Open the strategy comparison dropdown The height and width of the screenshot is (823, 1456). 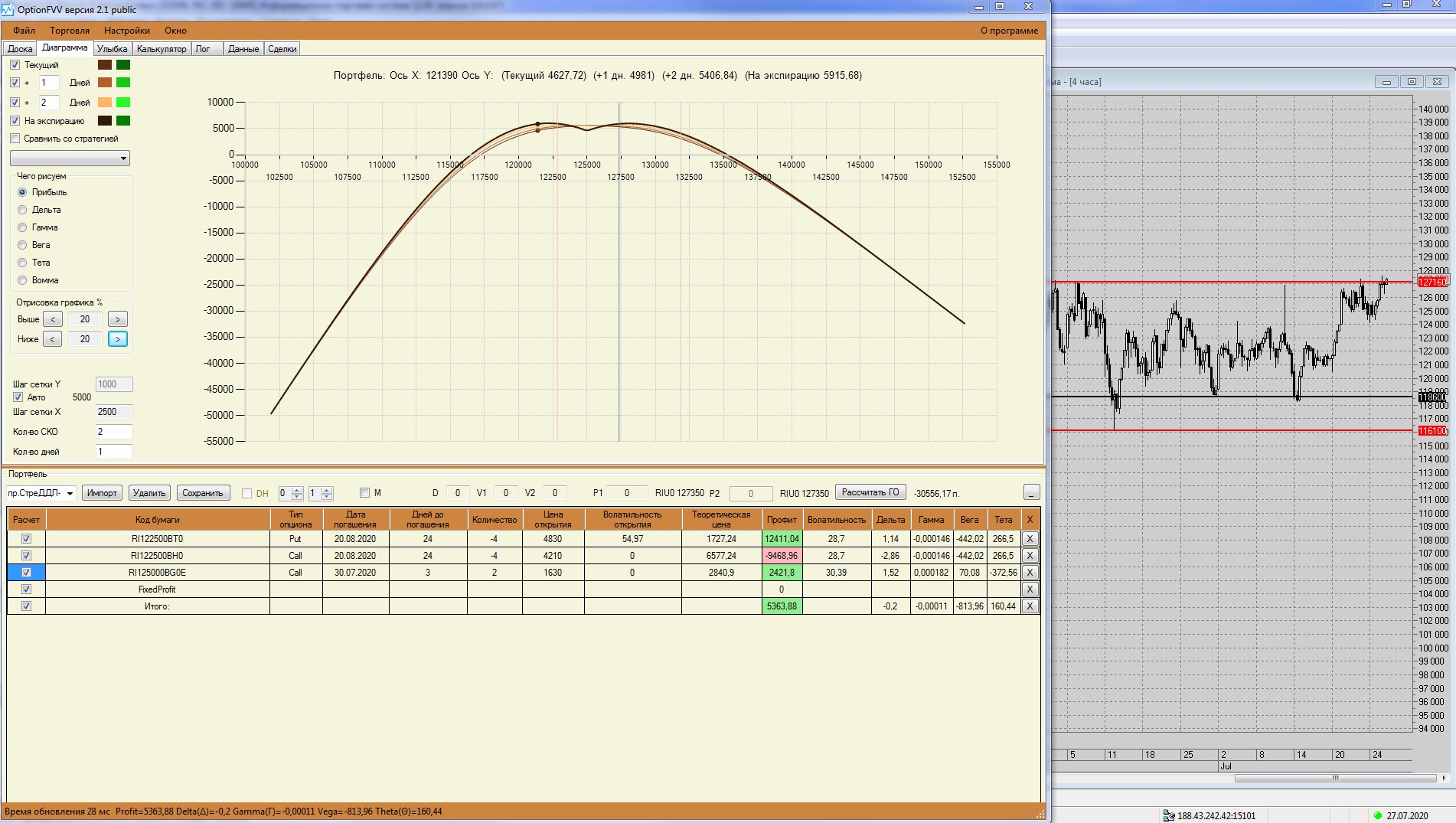click(123, 158)
